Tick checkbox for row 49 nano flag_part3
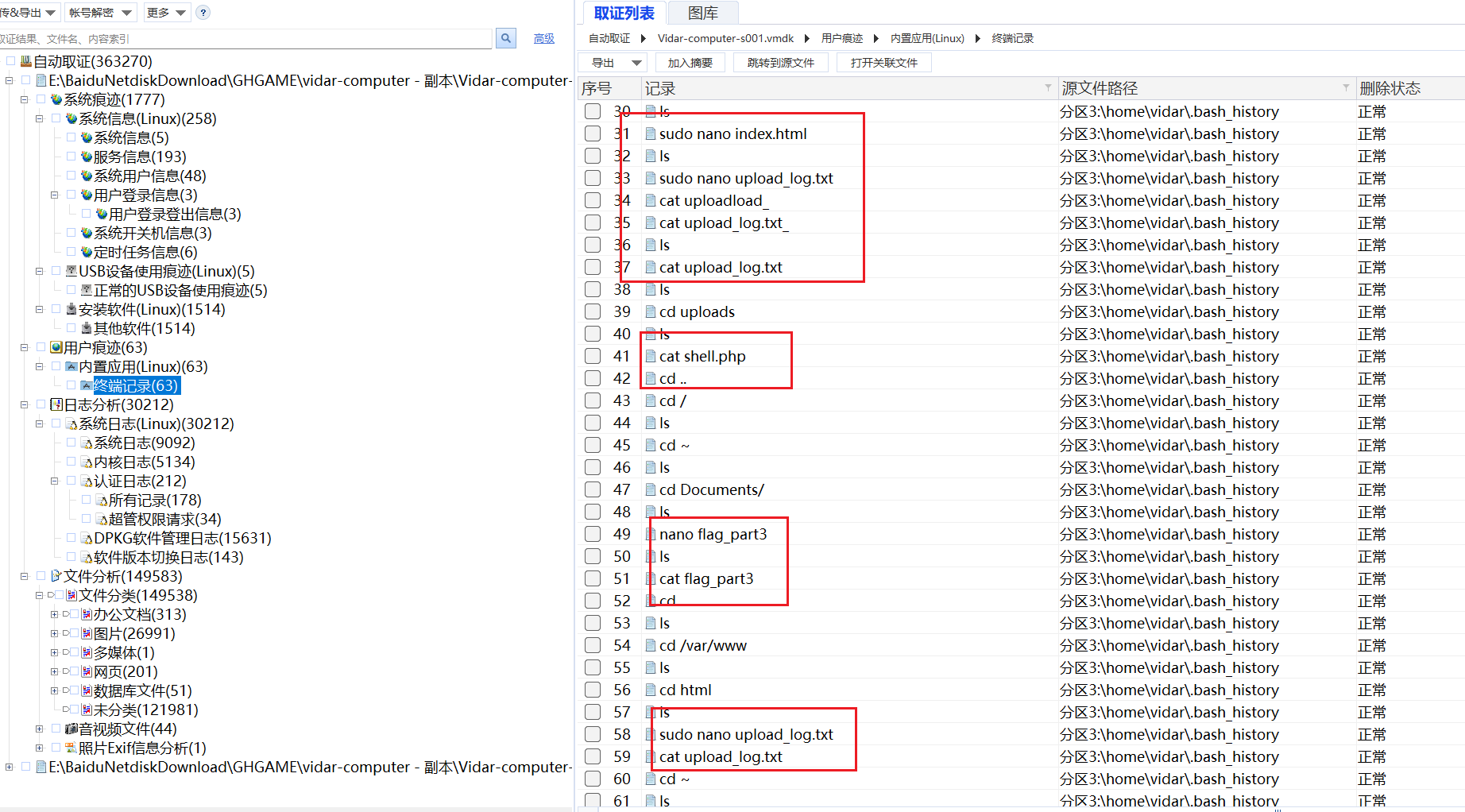This screenshot has height=812, width=1465. (593, 534)
